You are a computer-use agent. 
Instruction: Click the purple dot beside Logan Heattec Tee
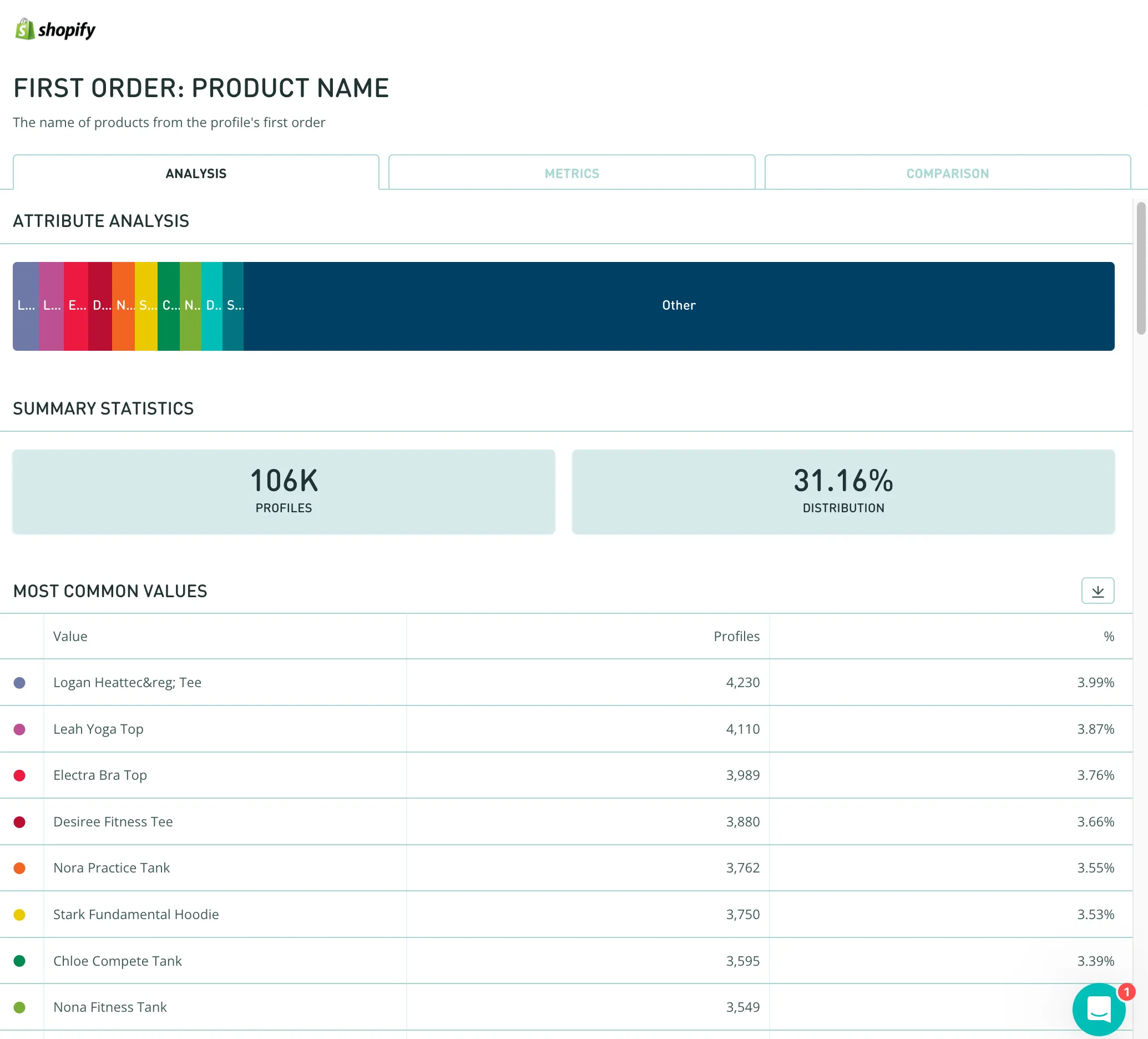coord(19,683)
